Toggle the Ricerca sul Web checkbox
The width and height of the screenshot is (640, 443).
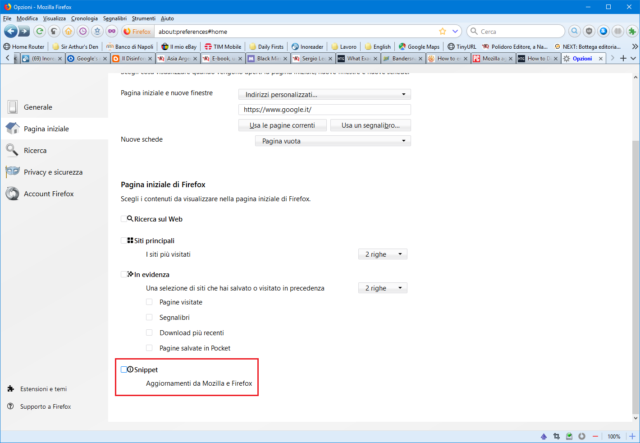tap(124, 218)
